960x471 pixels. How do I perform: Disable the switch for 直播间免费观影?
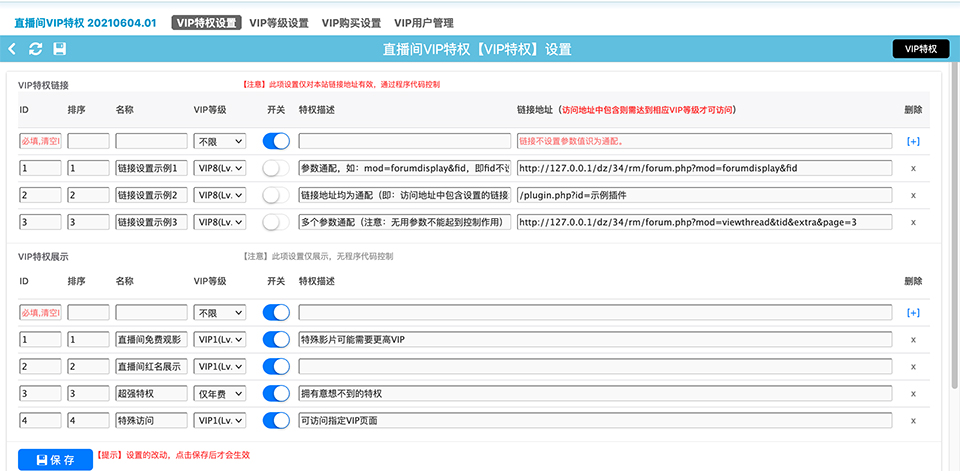pyautogui.click(x=276, y=340)
